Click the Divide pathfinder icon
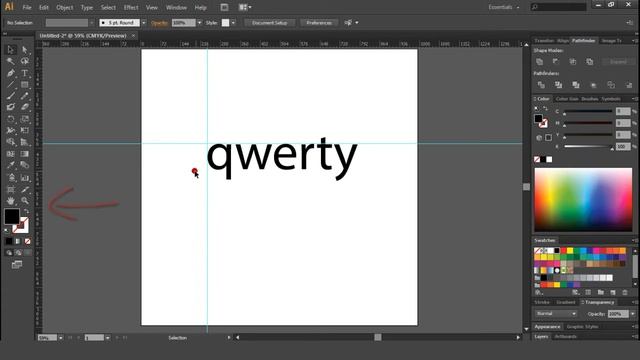Image resolution: width=640 pixels, height=360 pixels. click(x=541, y=85)
